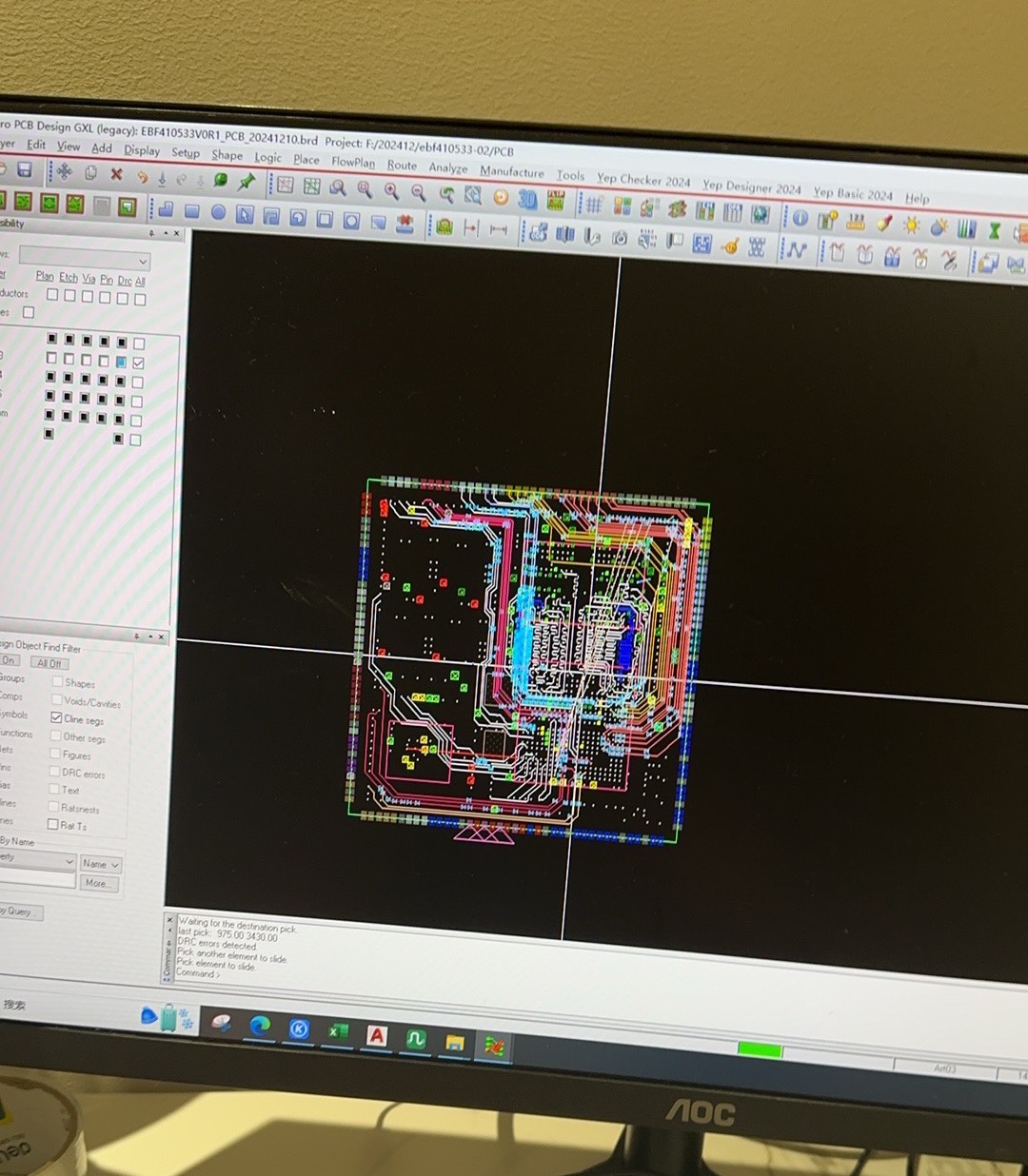This screenshot has width=1028, height=1176.
Task: Click the Copy tool icon
Action: [91, 173]
